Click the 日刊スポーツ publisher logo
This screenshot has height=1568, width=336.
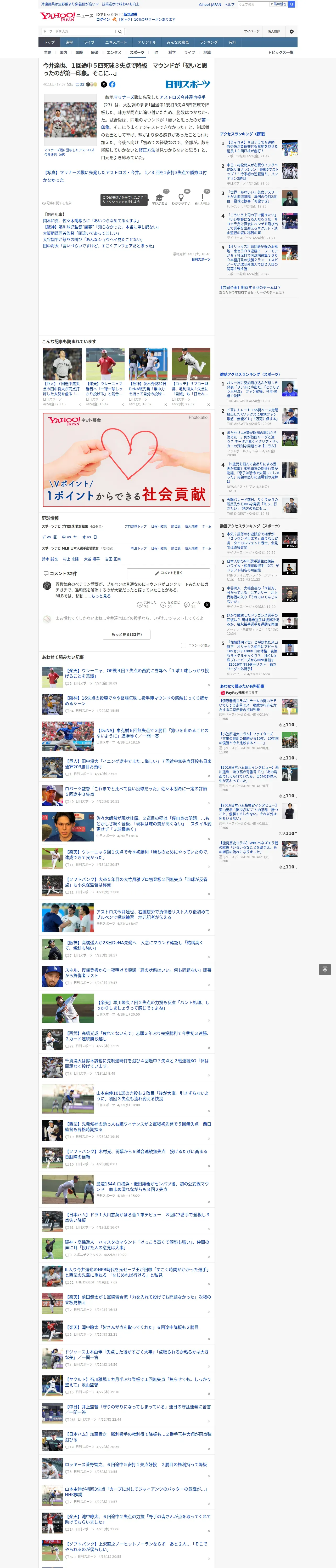(188, 85)
